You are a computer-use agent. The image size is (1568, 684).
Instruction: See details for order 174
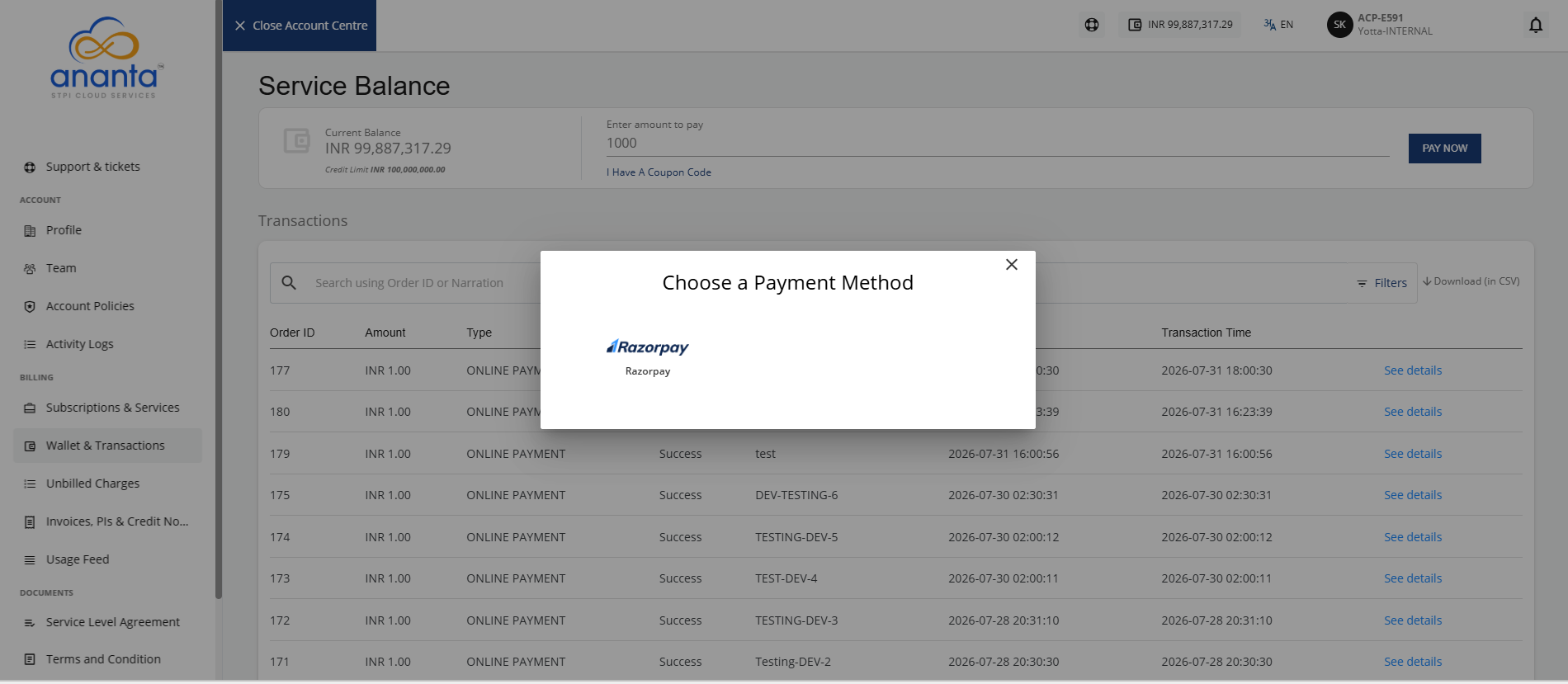click(1413, 537)
